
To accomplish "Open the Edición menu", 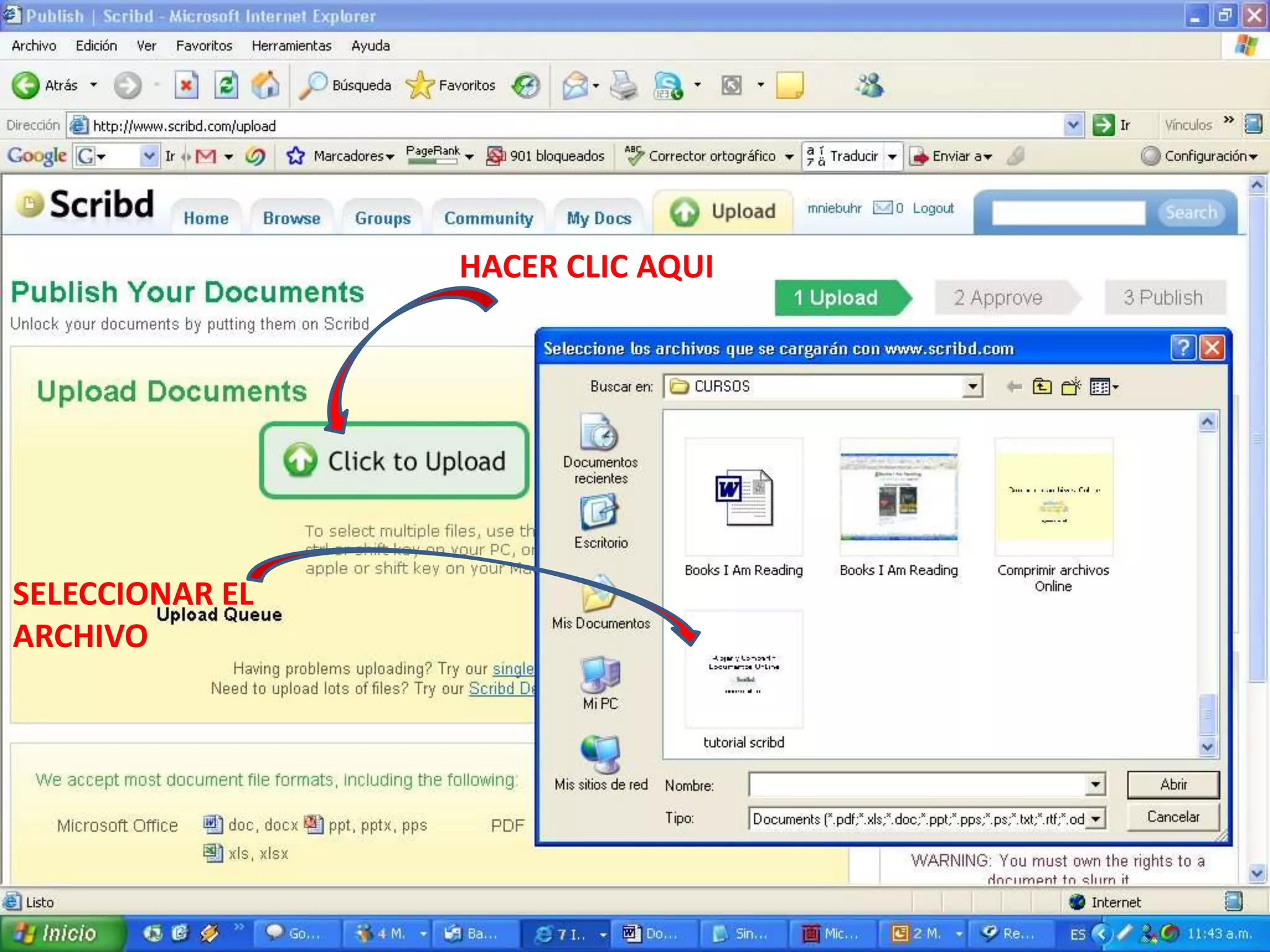I will (96, 46).
